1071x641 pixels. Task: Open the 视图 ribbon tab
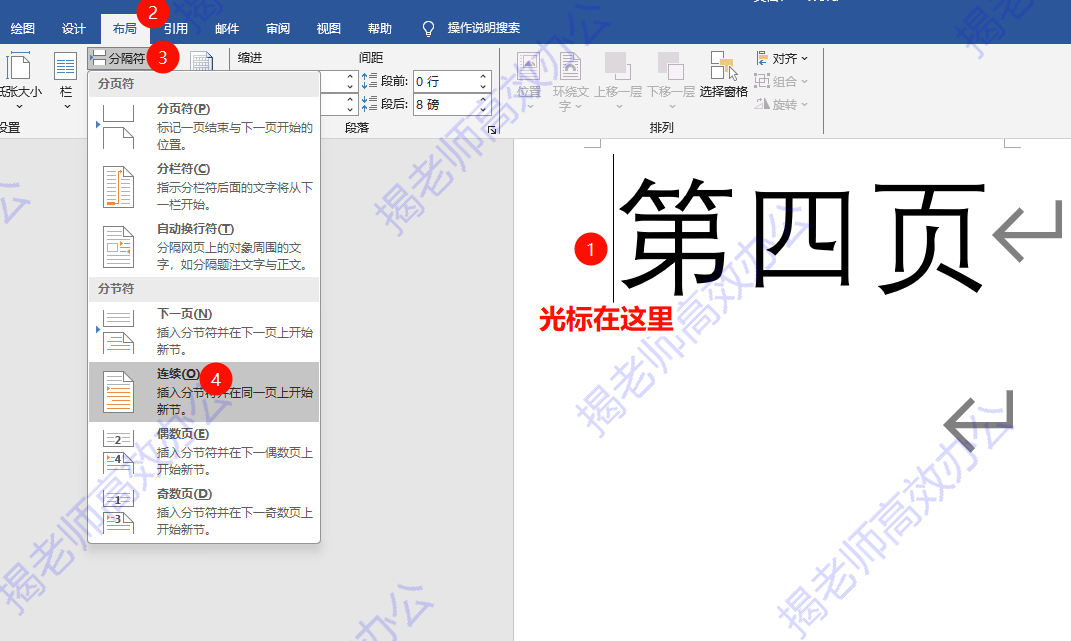(x=329, y=28)
